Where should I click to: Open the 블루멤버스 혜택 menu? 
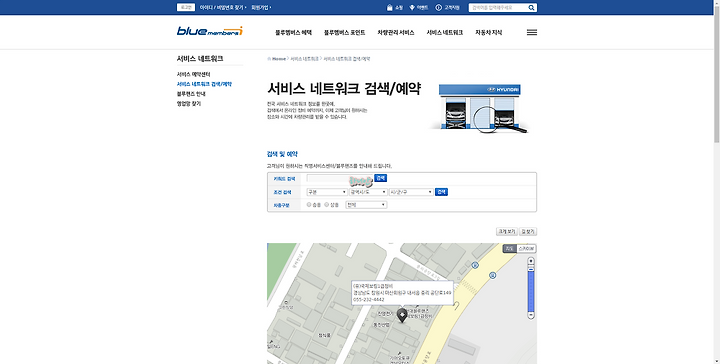[x=293, y=33]
